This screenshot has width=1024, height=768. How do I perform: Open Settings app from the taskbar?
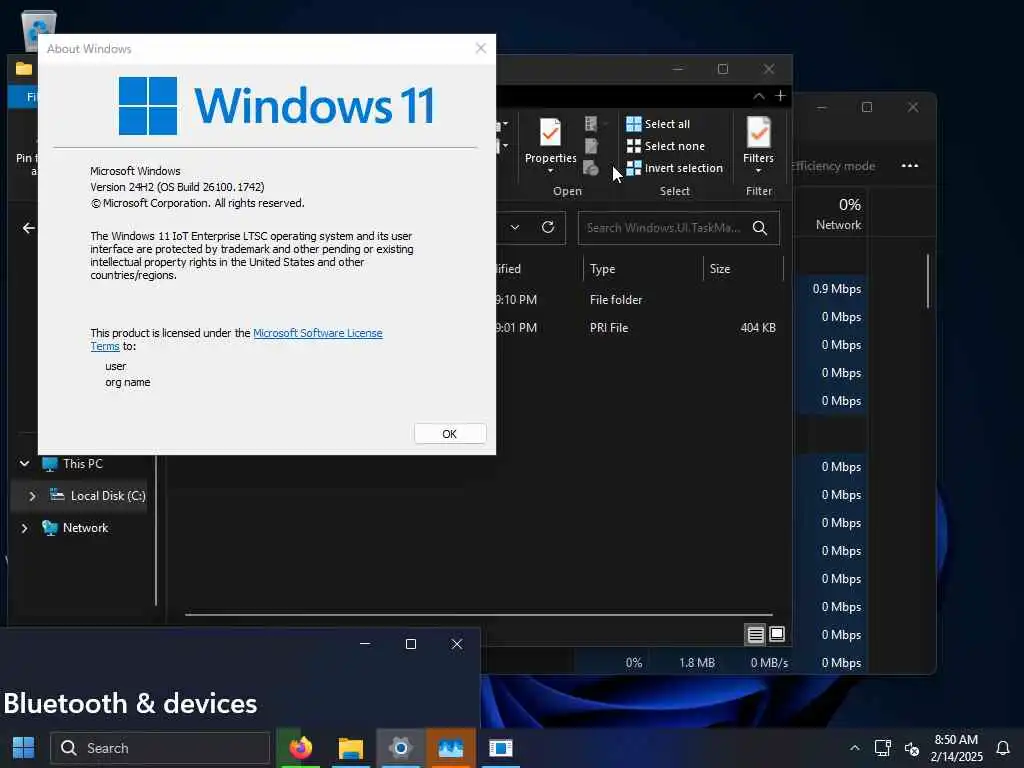click(400, 748)
